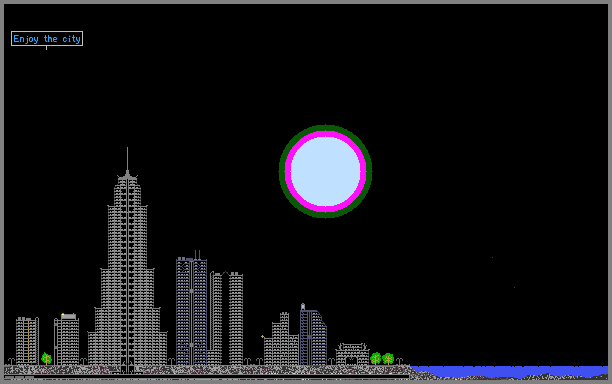The height and width of the screenshot is (384, 612).
Task: Select the green tree between the left buildings
Action: (46, 359)
